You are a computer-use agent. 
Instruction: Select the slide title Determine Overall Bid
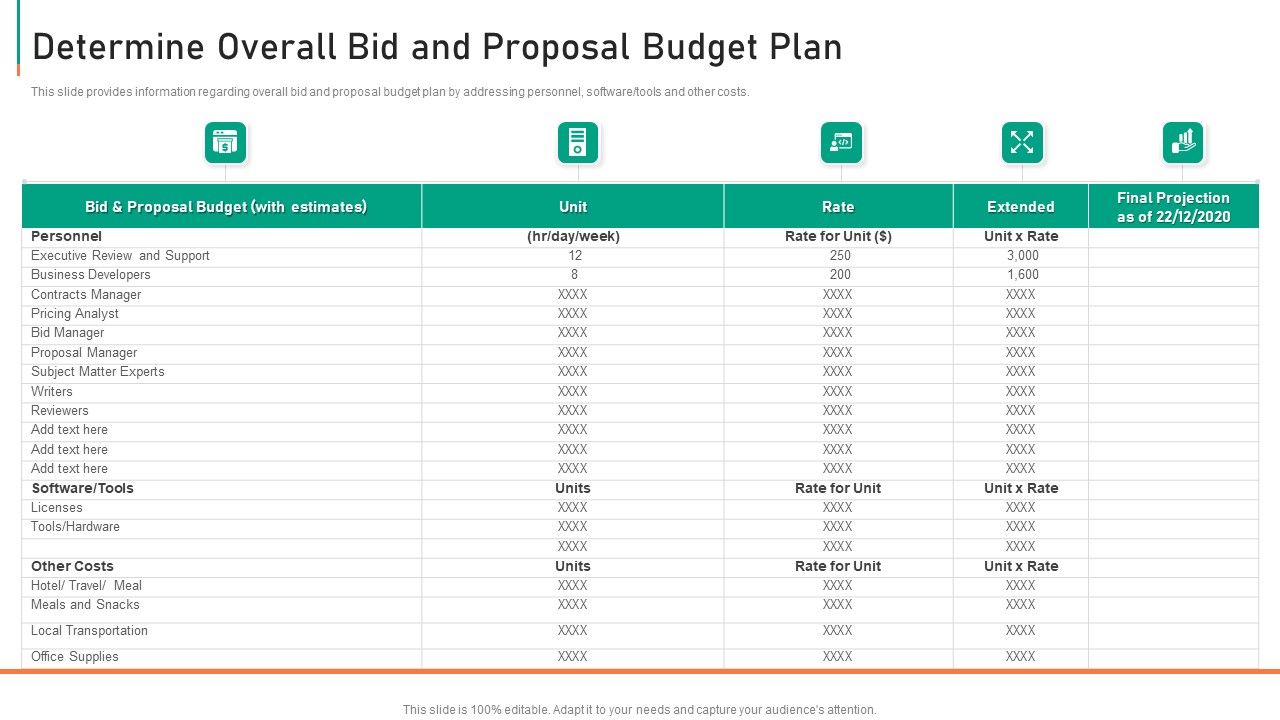click(437, 47)
